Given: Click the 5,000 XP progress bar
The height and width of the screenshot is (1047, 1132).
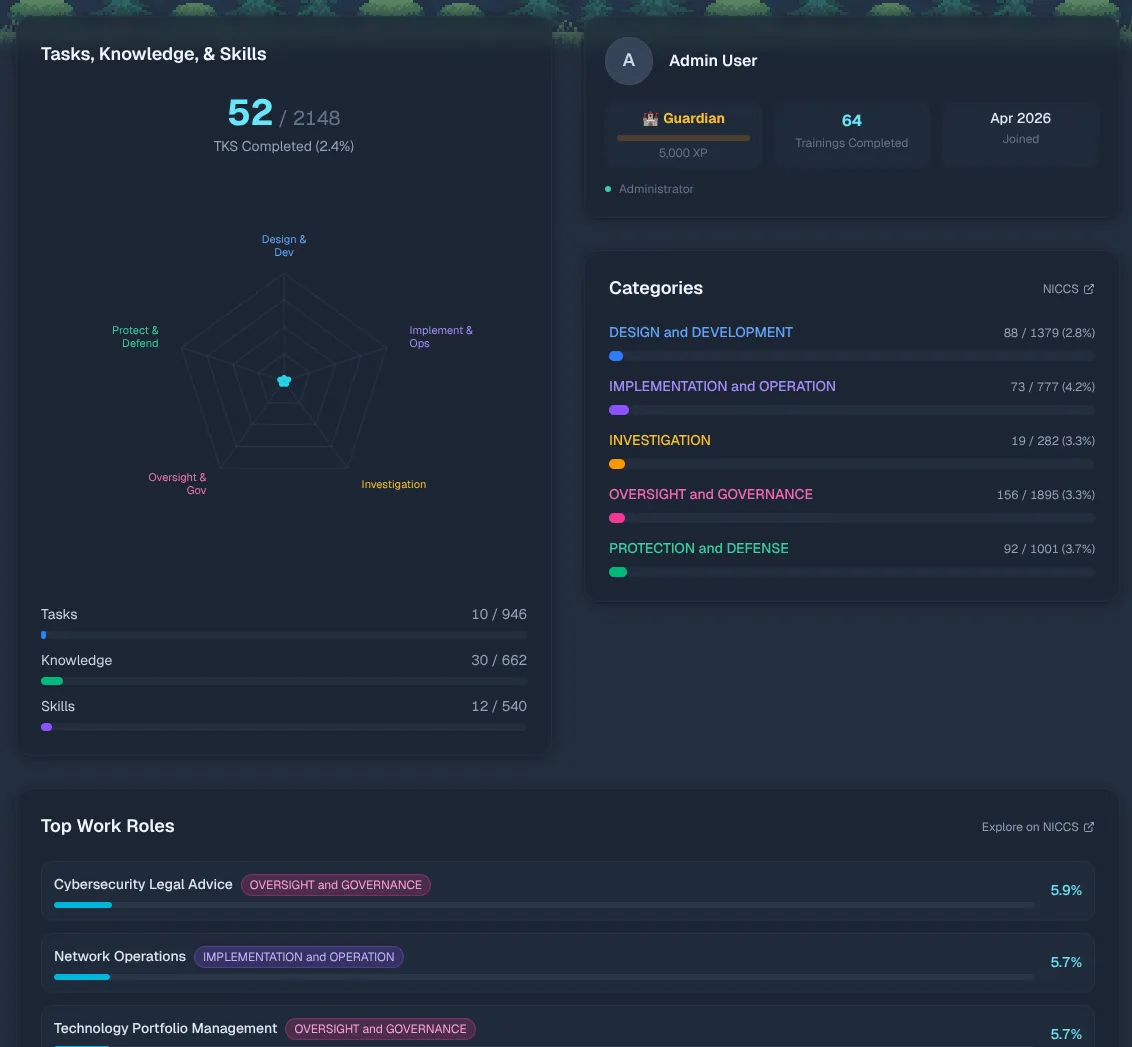Looking at the screenshot, I should click(683, 138).
